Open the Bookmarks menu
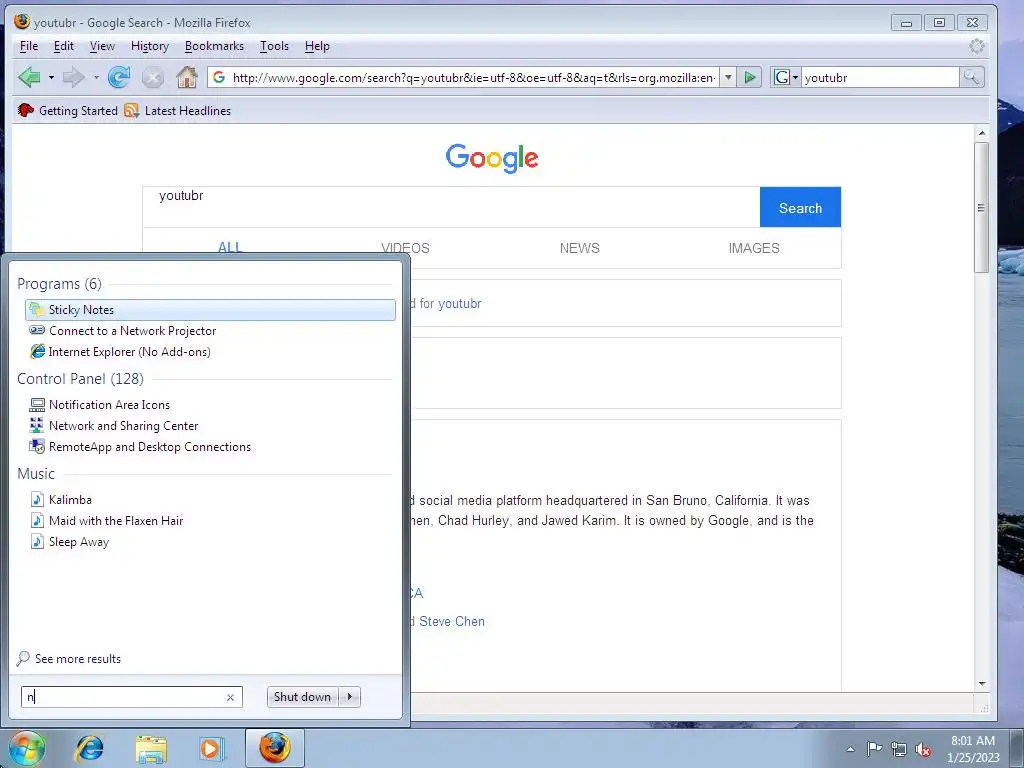This screenshot has height=768, width=1024. [x=214, y=46]
